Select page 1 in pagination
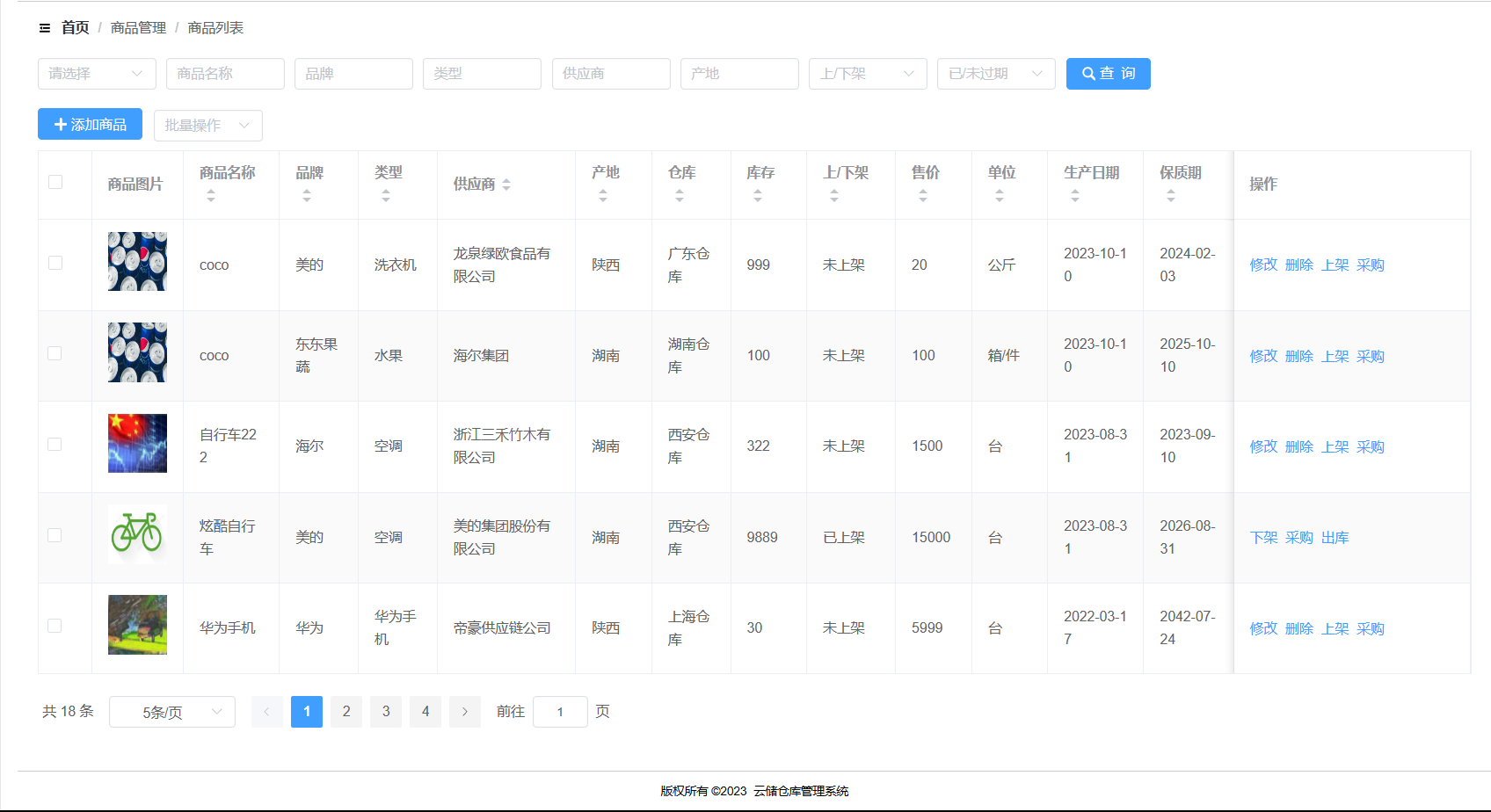This screenshot has height=812, width=1491. [x=307, y=712]
